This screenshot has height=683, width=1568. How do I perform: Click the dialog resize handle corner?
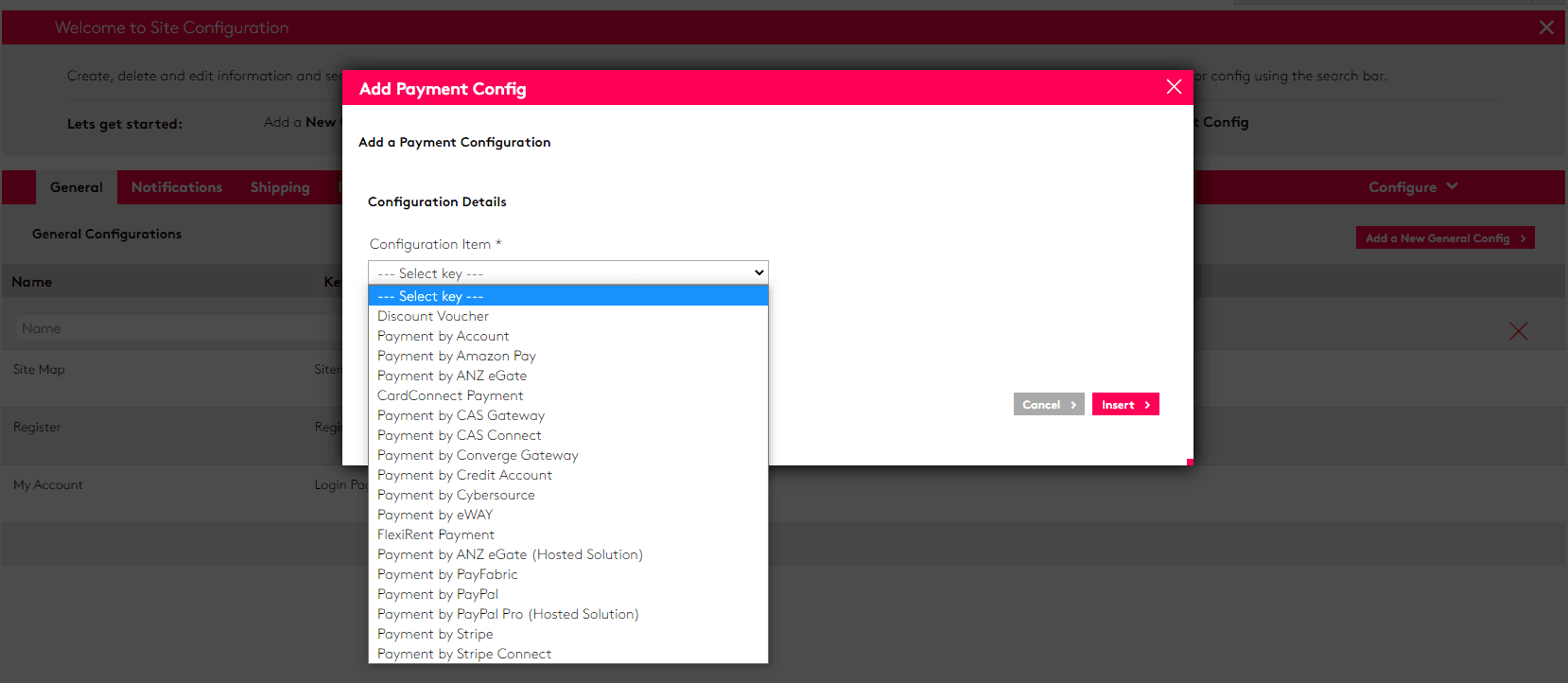(x=1190, y=462)
